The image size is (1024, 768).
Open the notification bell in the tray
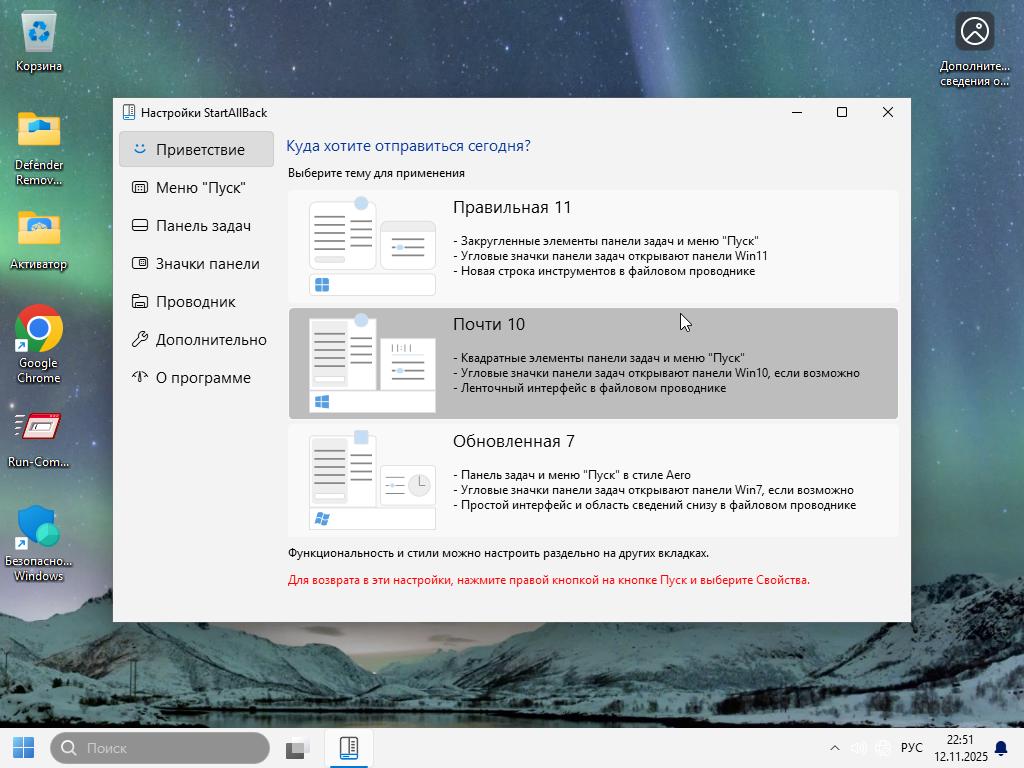pyautogui.click(x=1000, y=748)
